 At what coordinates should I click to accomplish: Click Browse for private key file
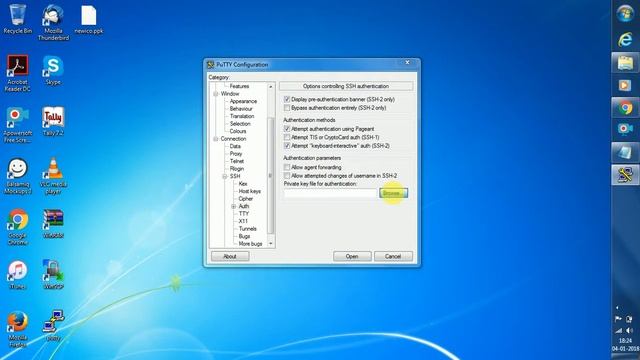pos(393,193)
